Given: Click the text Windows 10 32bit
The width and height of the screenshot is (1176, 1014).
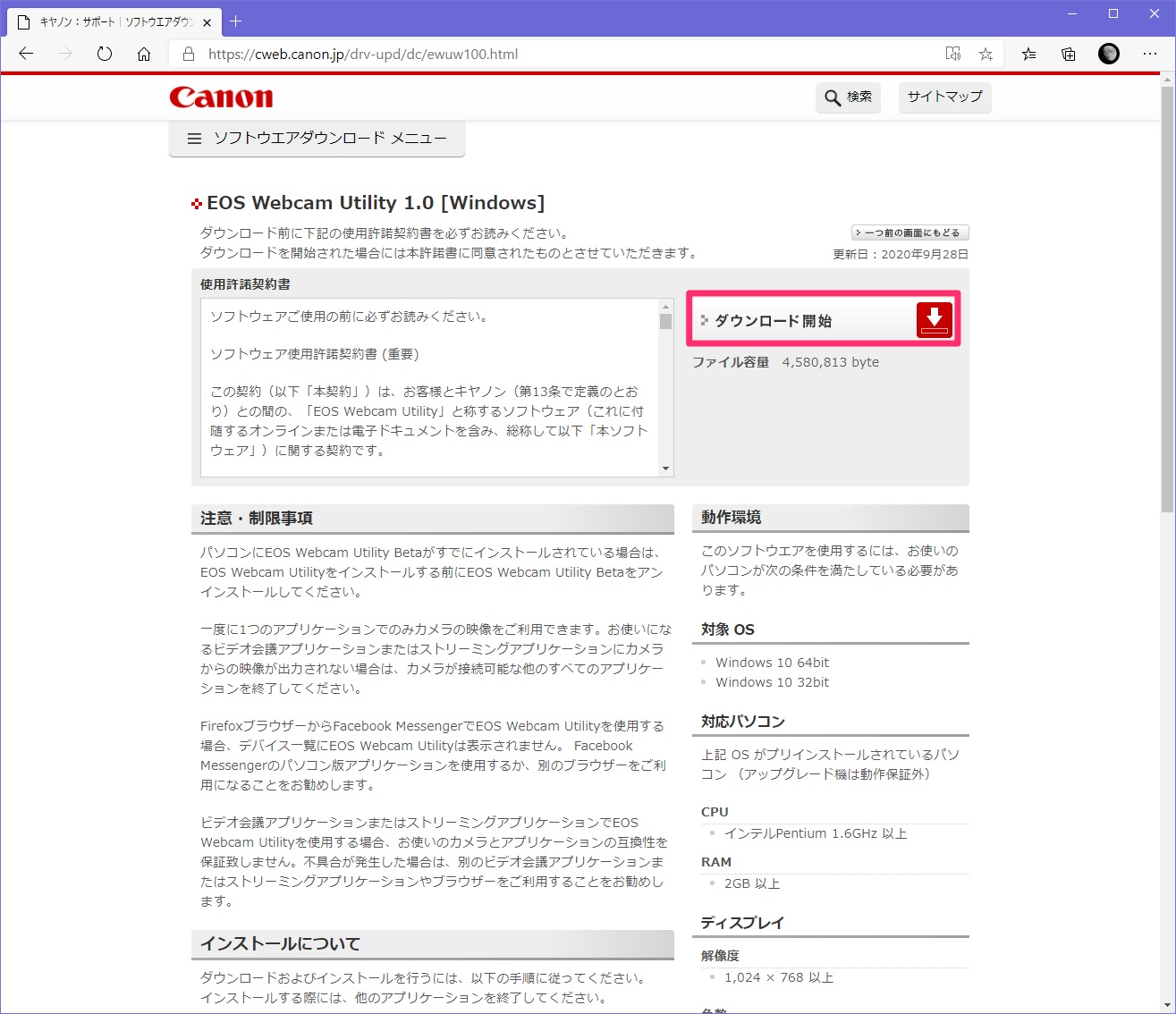Looking at the screenshot, I should 772,682.
